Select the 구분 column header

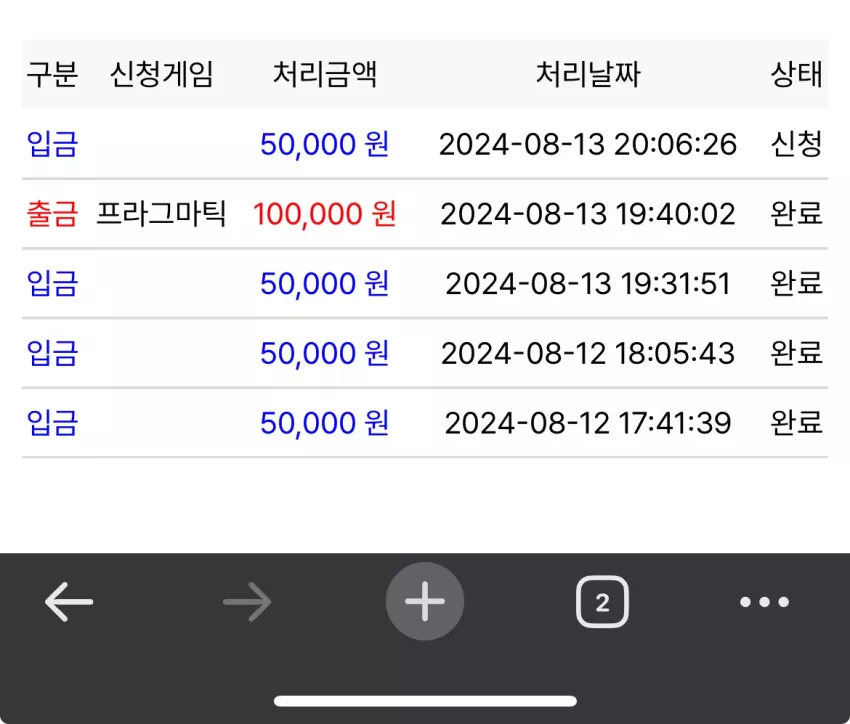pos(53,74)
